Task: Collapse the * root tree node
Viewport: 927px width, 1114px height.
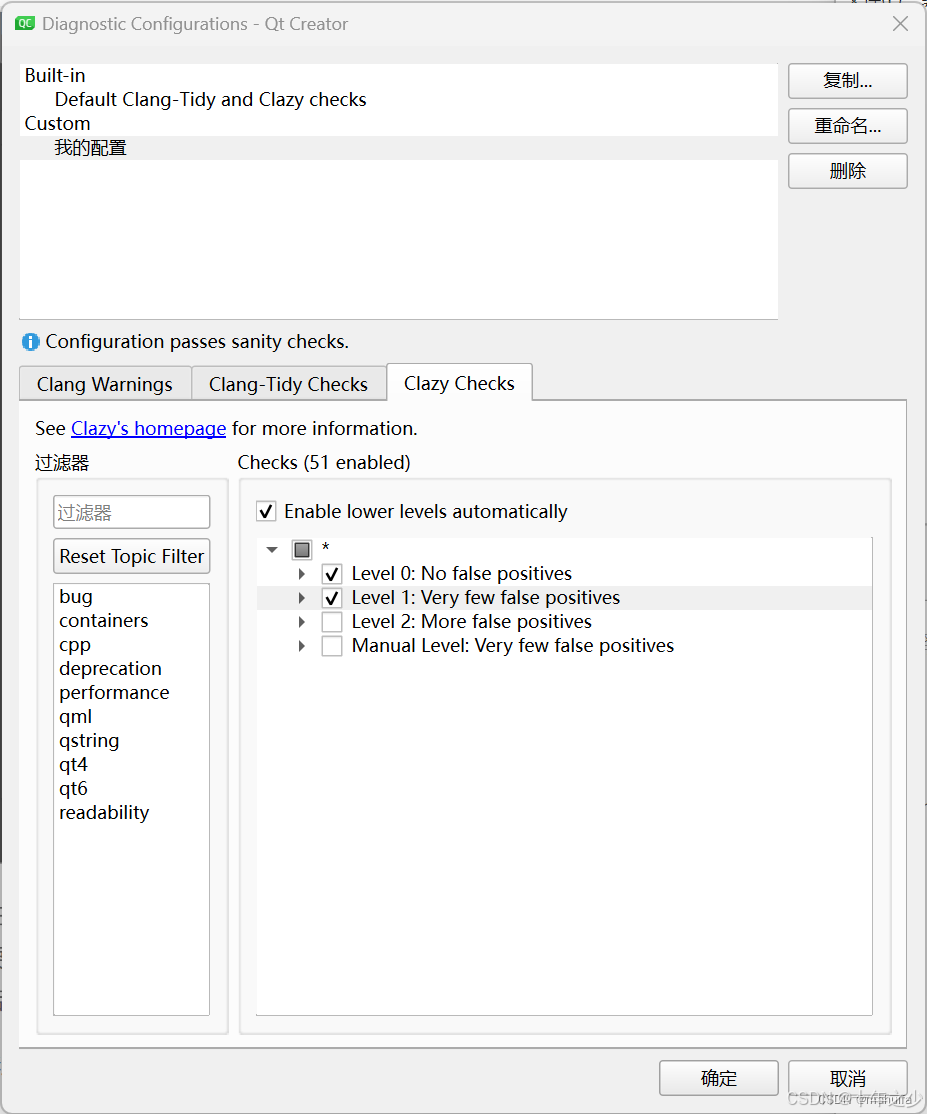Action: [271, 549]
